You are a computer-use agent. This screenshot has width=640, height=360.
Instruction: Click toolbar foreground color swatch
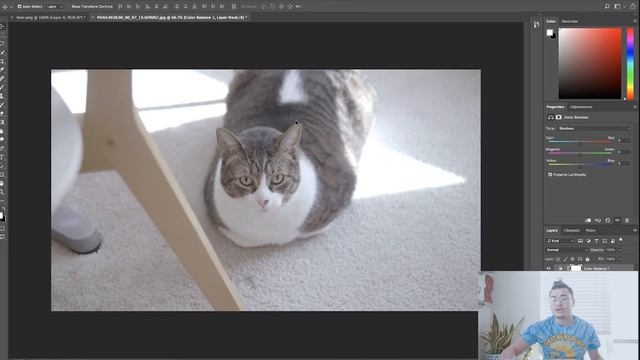[1, 216]
